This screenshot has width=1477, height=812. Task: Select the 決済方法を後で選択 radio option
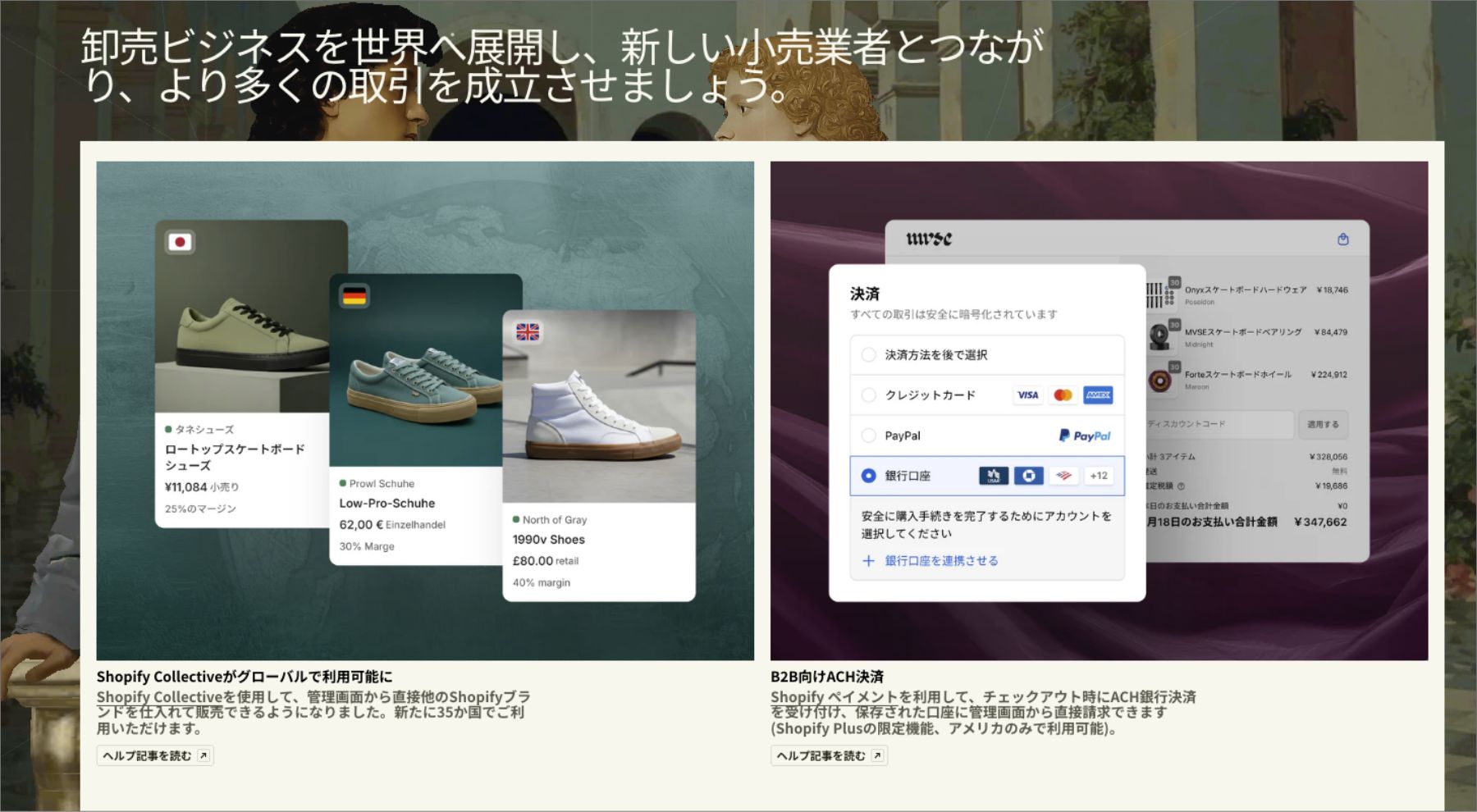[868, 355]
